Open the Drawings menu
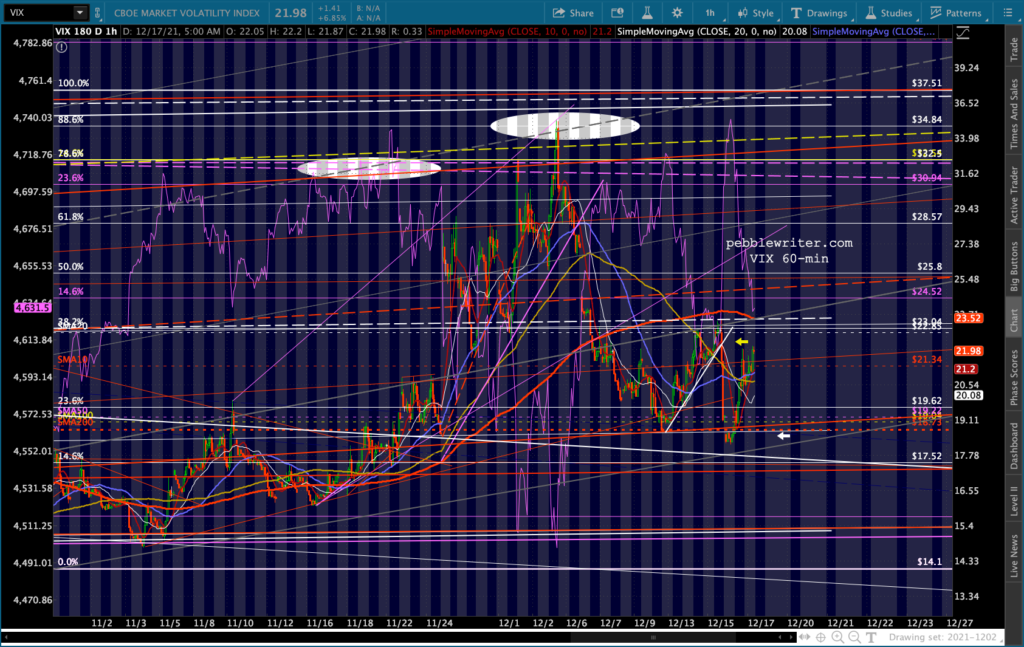 [818, 12]
